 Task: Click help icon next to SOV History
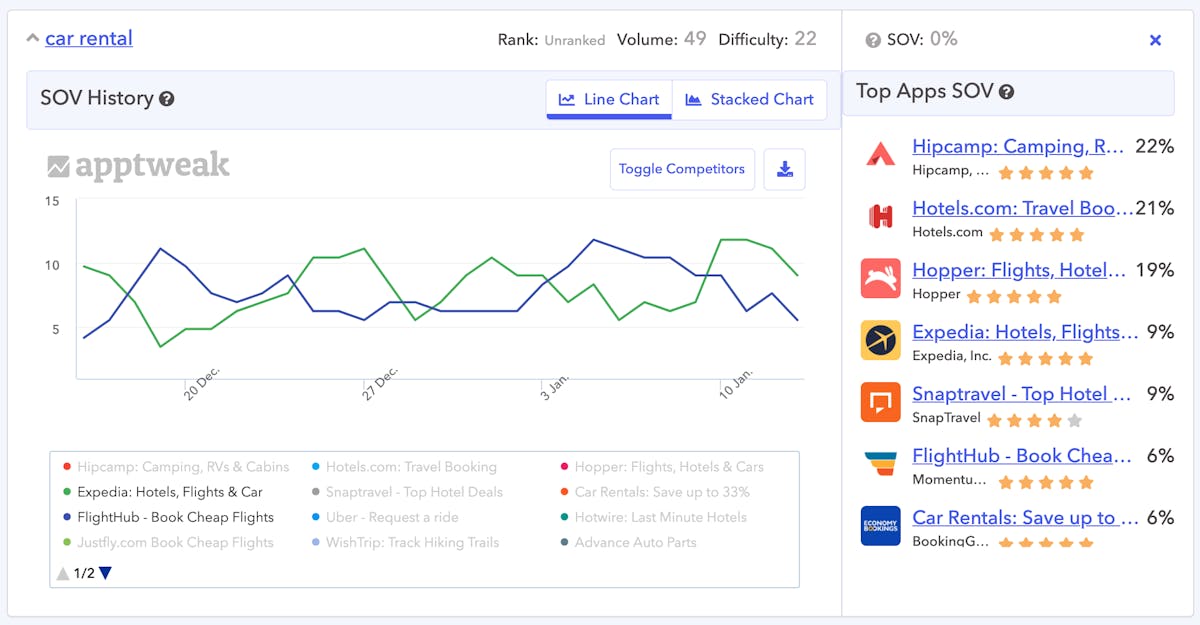[167, 99]
